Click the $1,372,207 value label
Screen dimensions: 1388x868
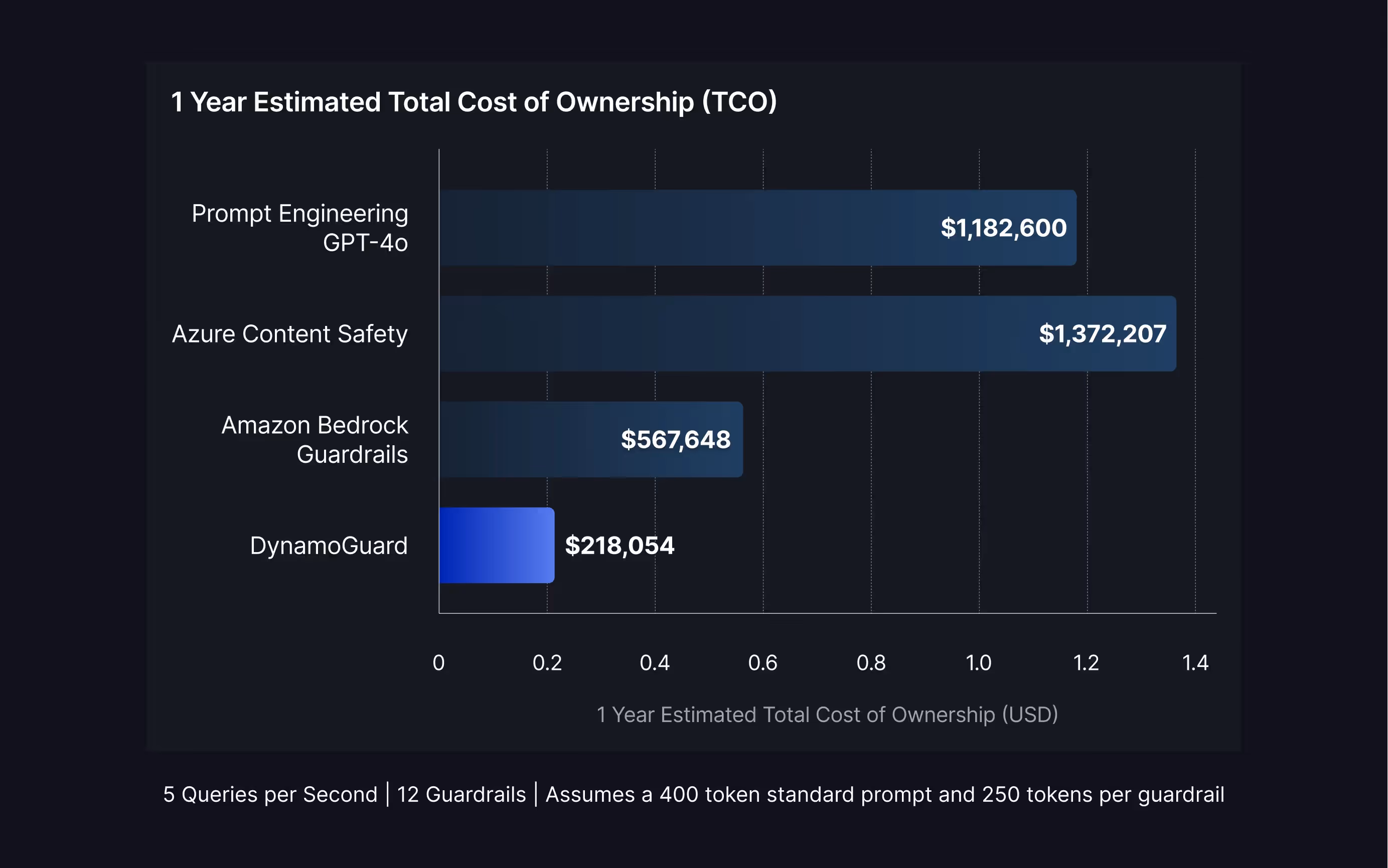click(x=1103, y=334)
